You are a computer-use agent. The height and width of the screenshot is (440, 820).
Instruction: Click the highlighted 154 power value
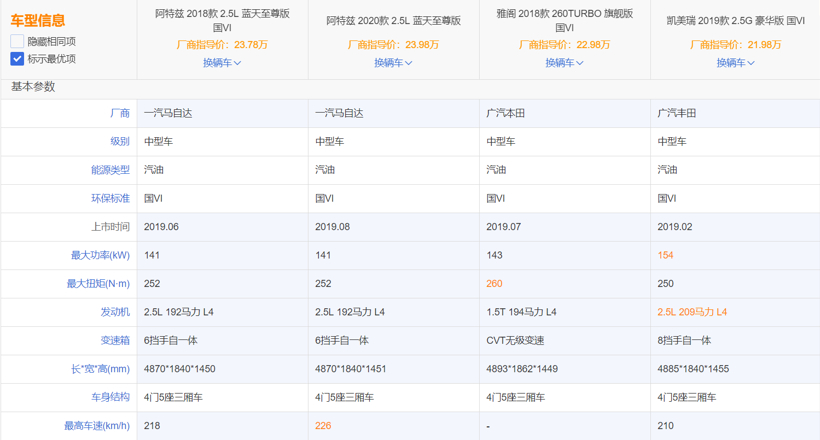coord(665,255)
